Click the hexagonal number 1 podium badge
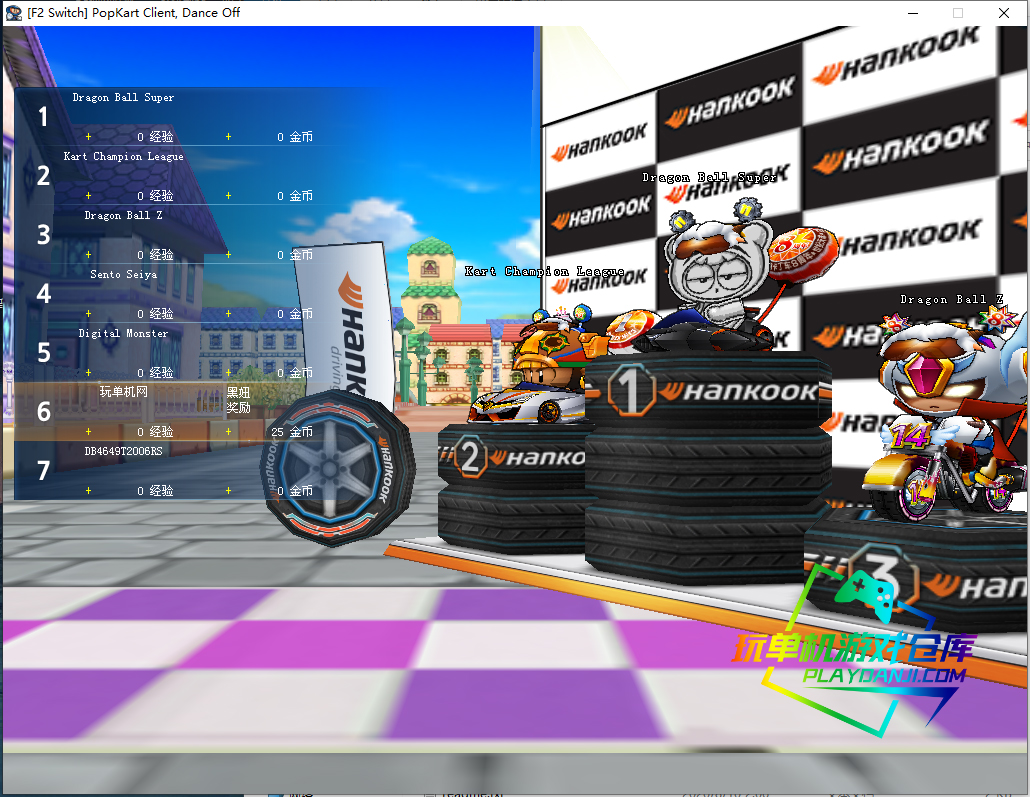 point(631,390)
